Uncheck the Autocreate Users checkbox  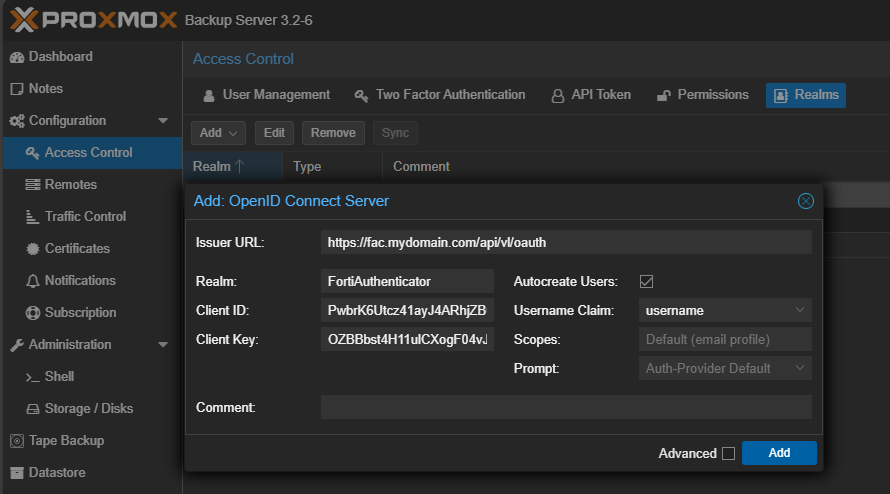click(646, 282)
